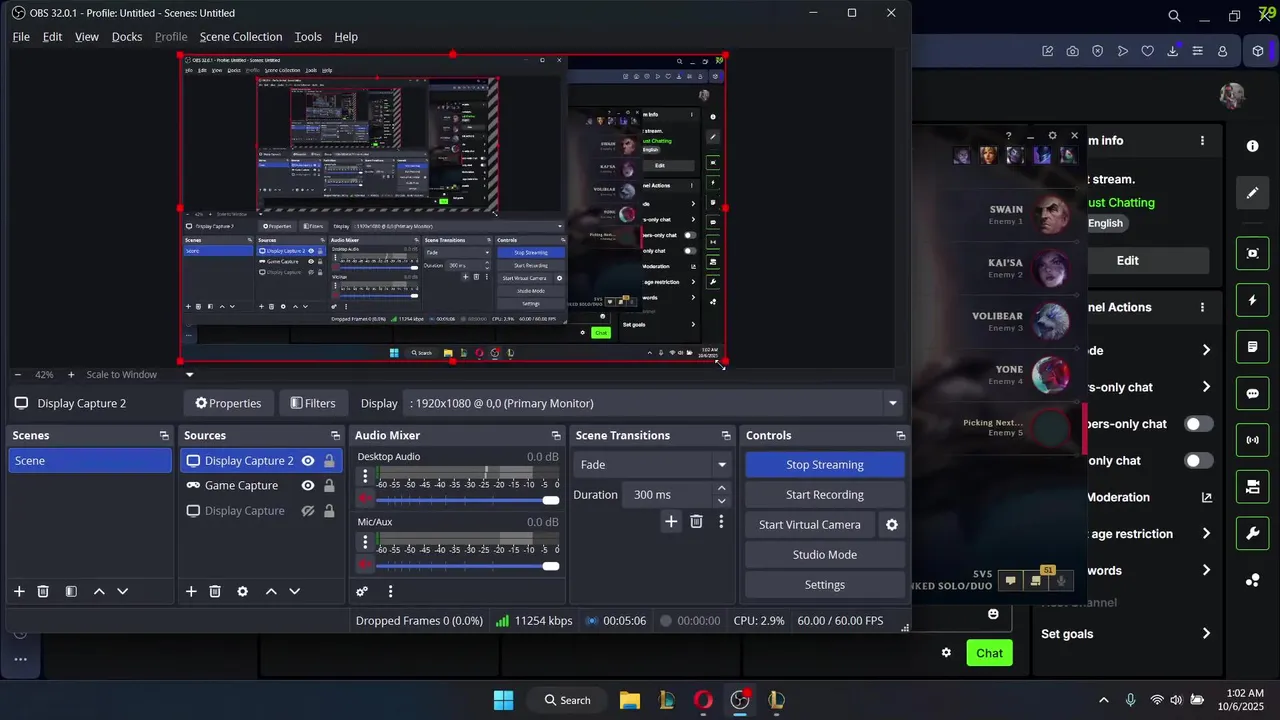Undock the Sources panel

point(335,435)
